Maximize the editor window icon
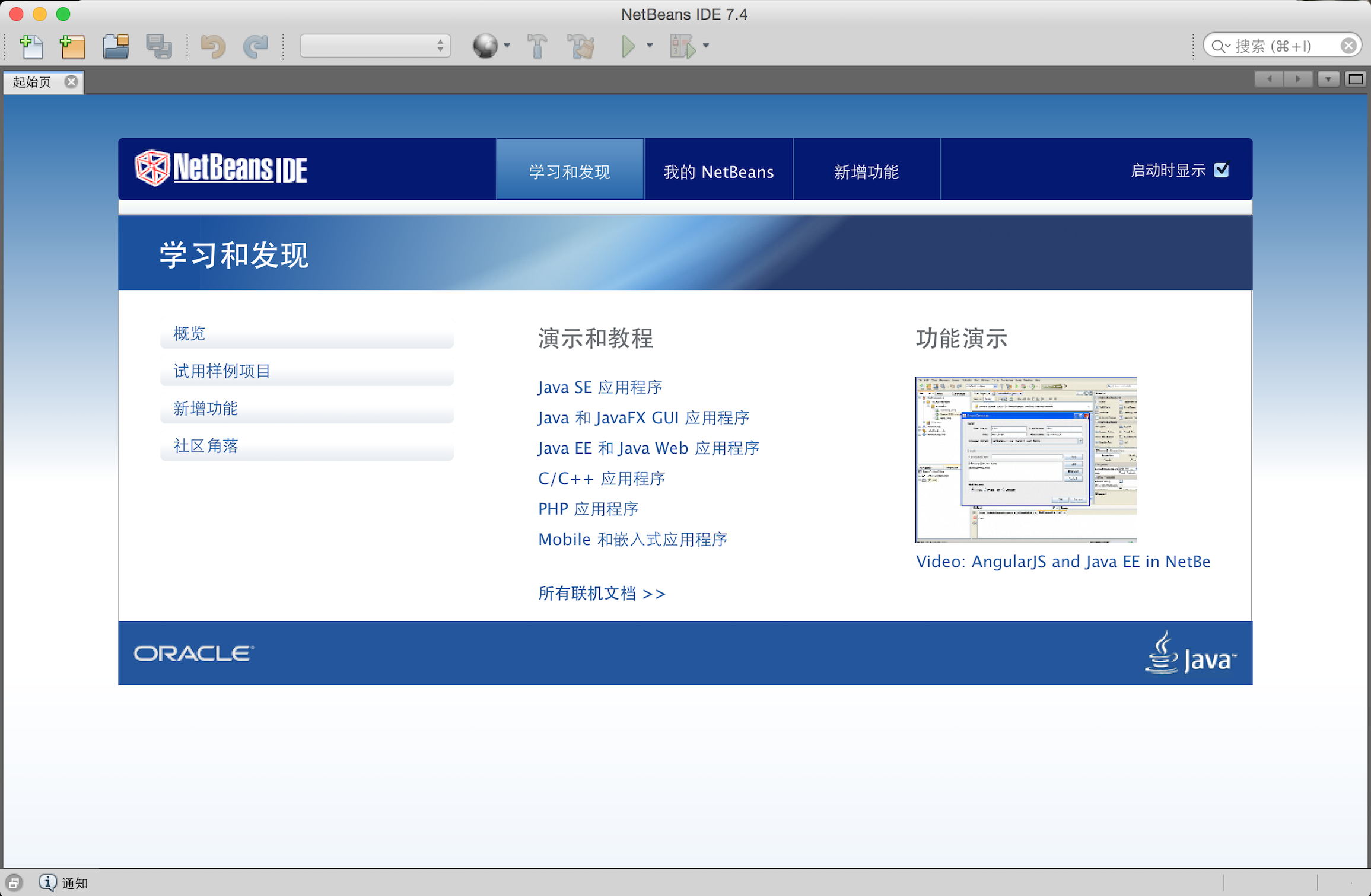 point(1356,79)
